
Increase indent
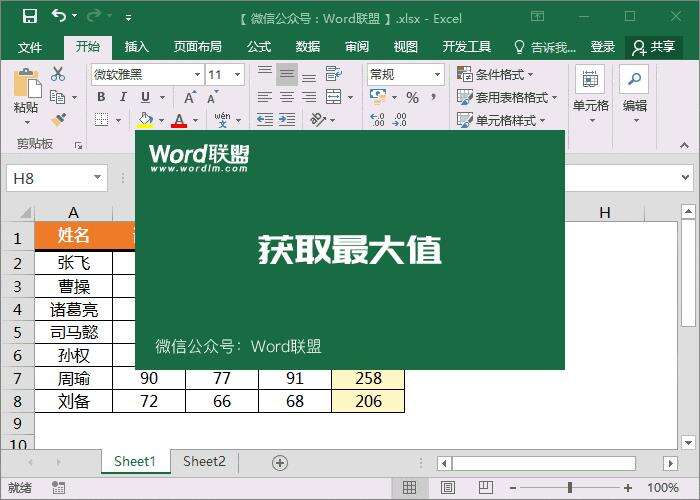(287, 120)
